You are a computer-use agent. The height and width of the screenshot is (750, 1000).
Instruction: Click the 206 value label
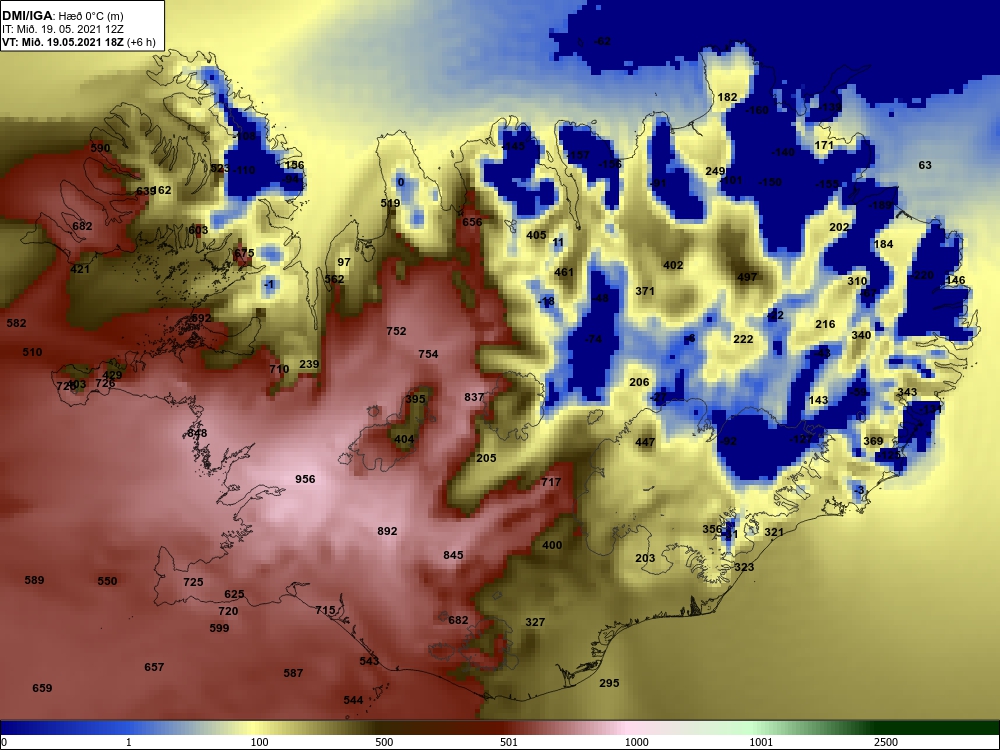coord(639,382)
